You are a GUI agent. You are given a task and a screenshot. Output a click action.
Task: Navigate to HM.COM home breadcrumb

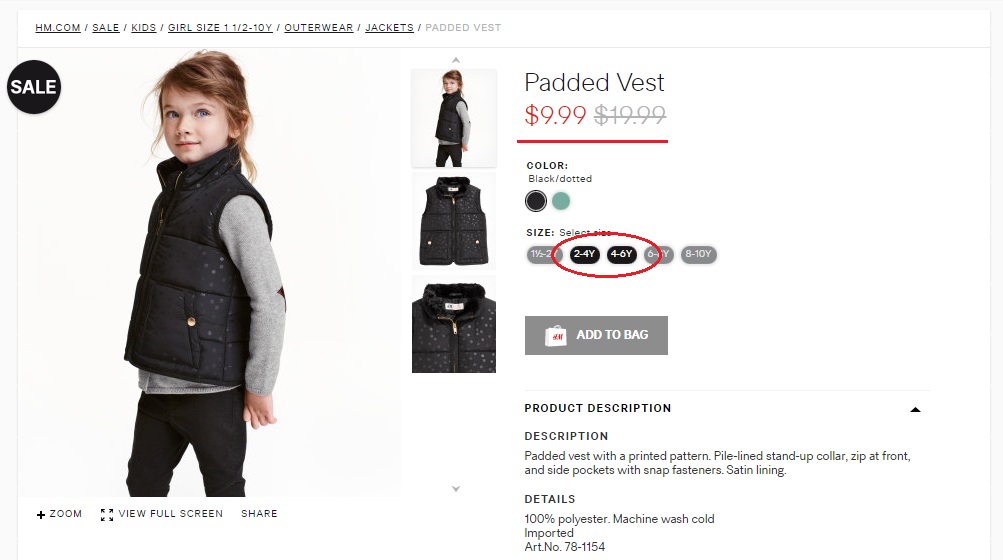58,28
